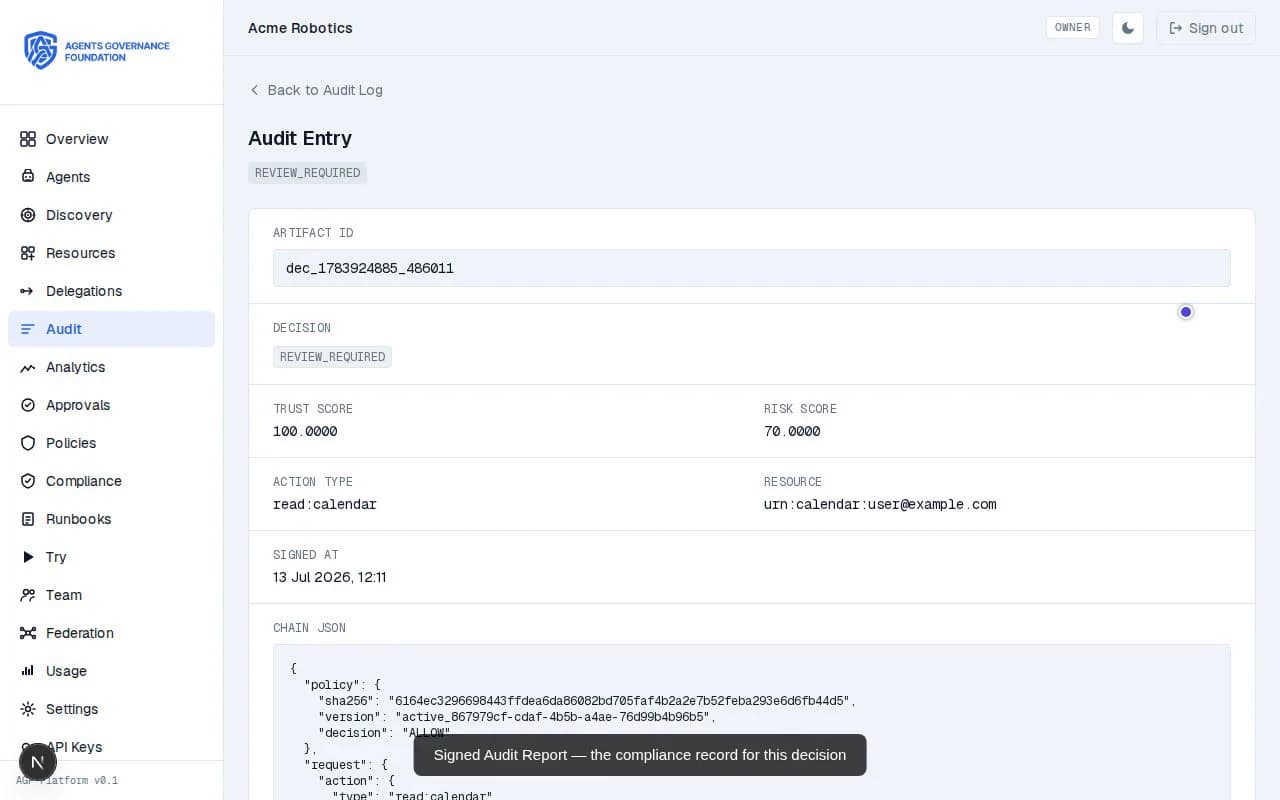
Task: Open the Team page
Action: [x=111, y=595]
